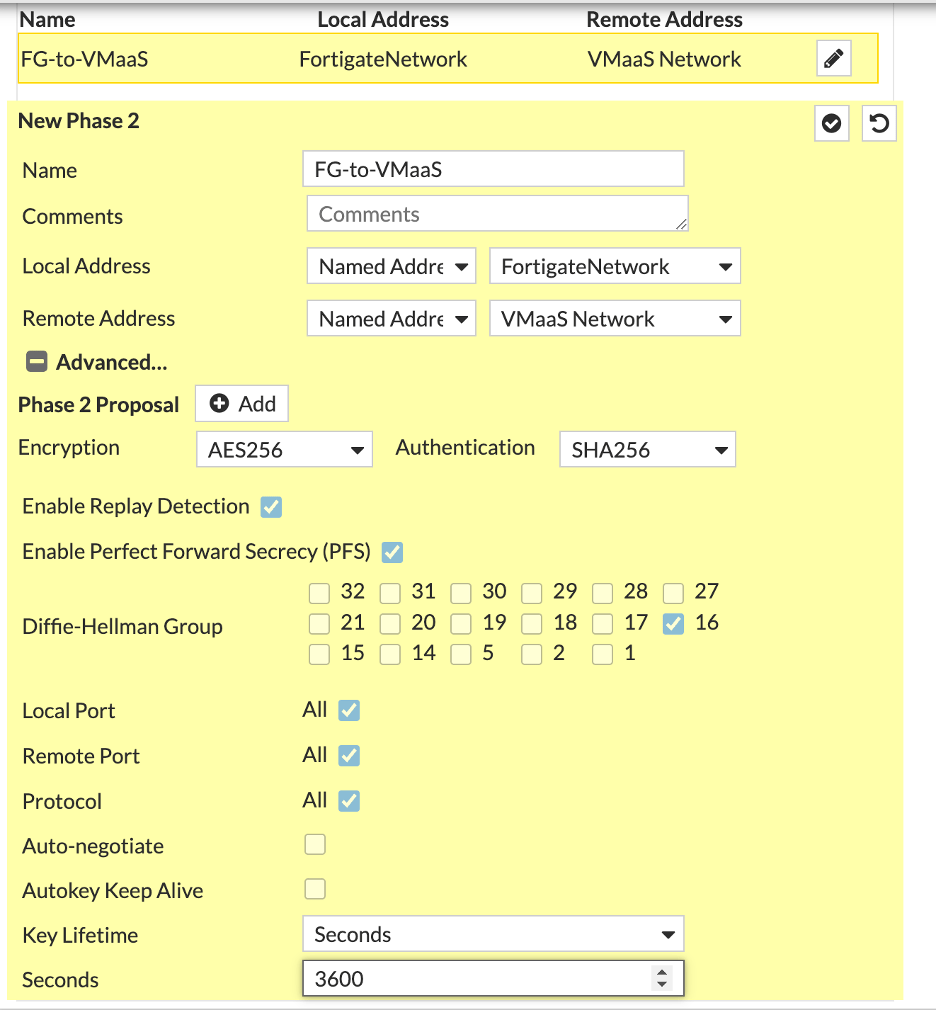Open the FortigateNetwork local address dropdown
This screenshot has width=936, height=1010.
pos(615,267)
